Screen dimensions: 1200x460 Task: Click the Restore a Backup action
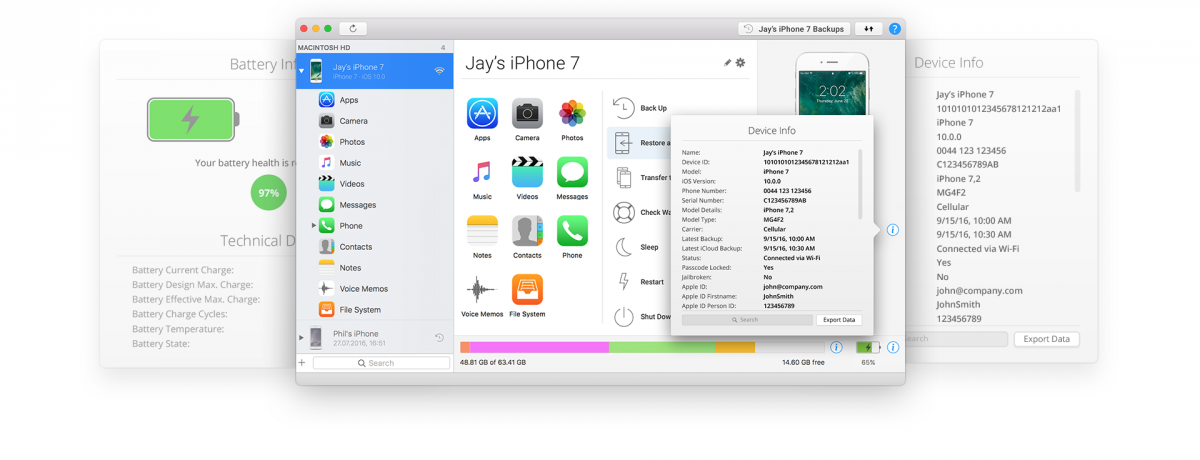point(640,143)
